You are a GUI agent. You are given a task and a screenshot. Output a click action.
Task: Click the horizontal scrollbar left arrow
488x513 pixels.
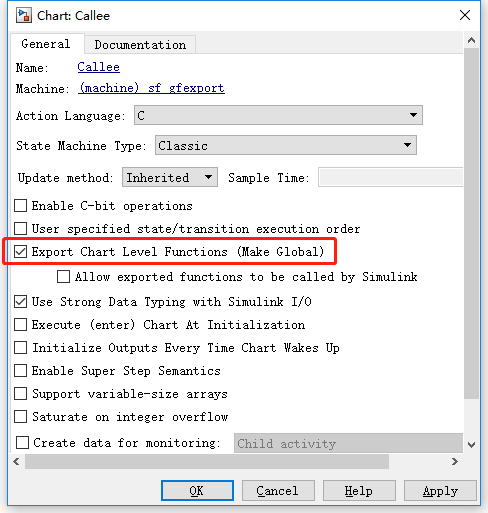coord(16,462)
